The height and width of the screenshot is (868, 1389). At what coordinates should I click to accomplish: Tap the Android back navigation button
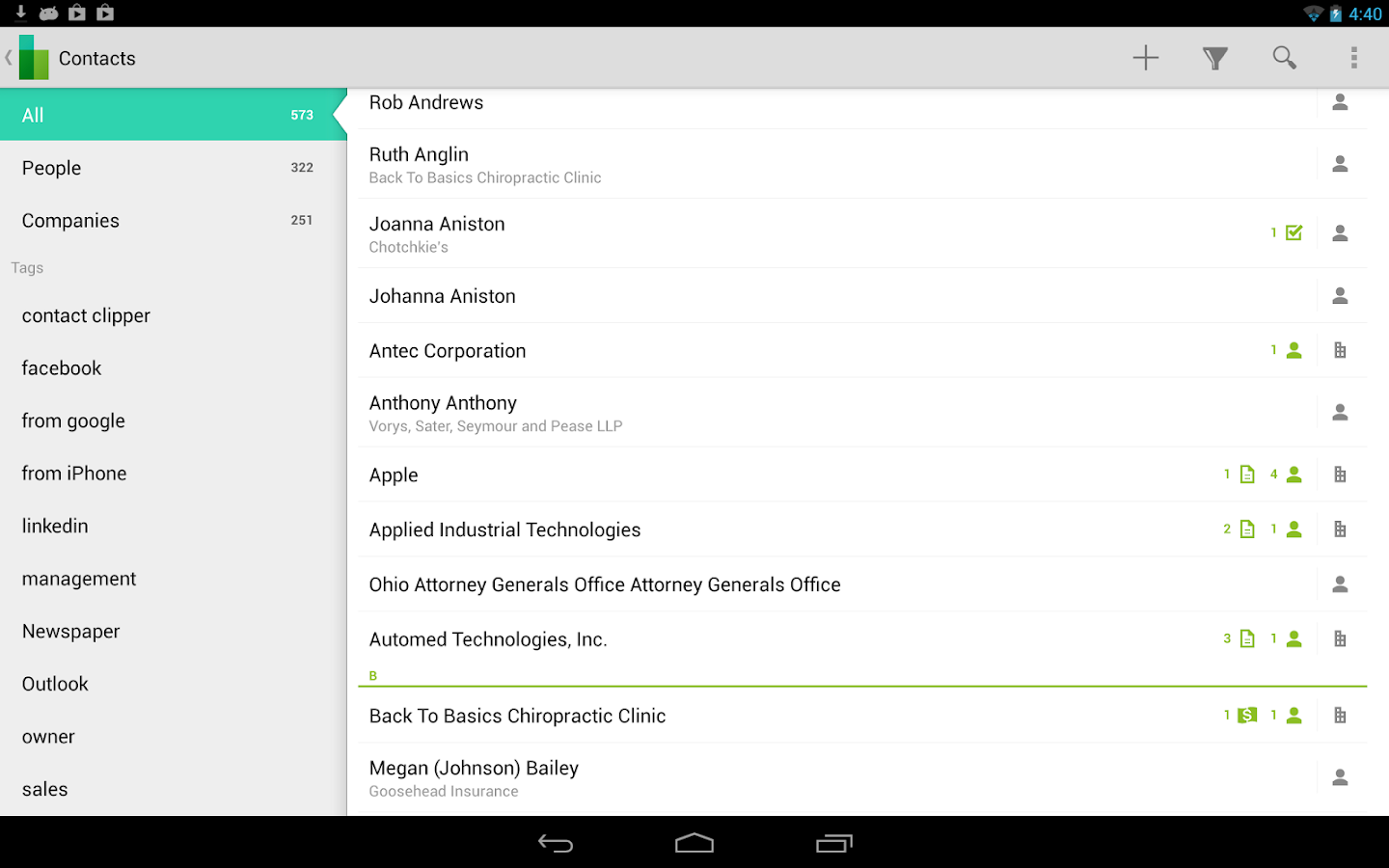[556, 843]
